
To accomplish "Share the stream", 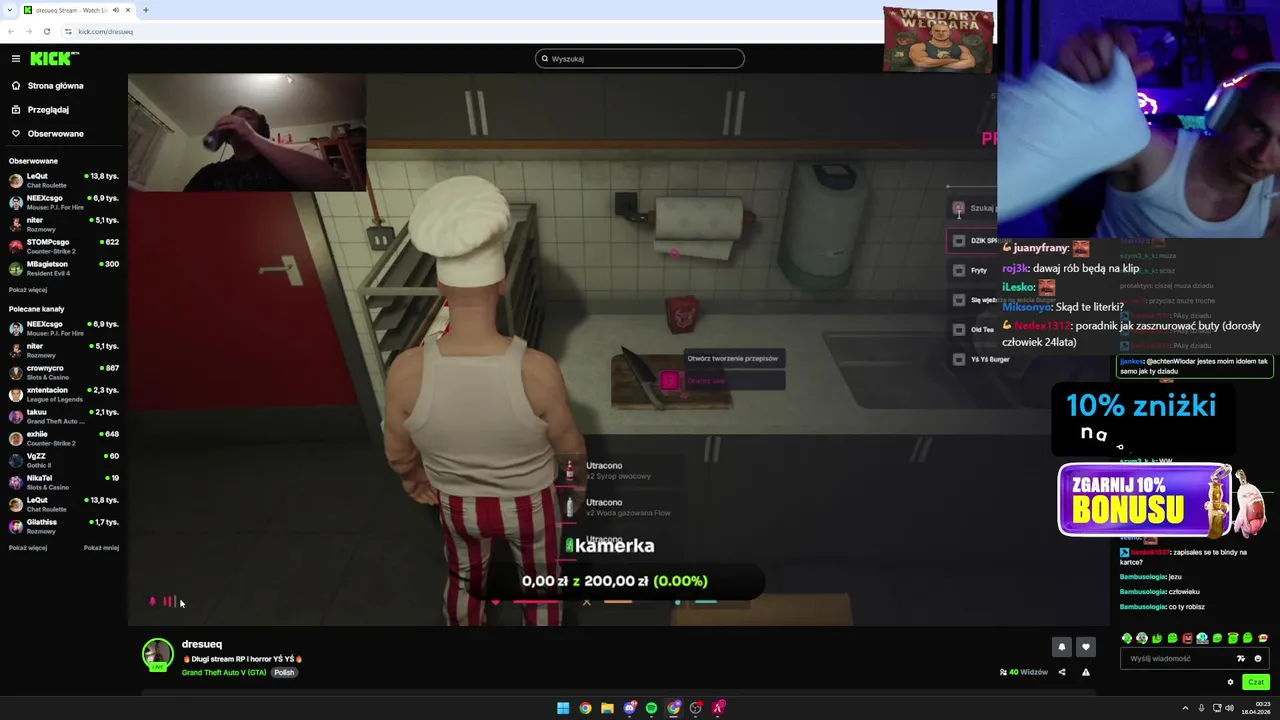I will [1062, 672].
